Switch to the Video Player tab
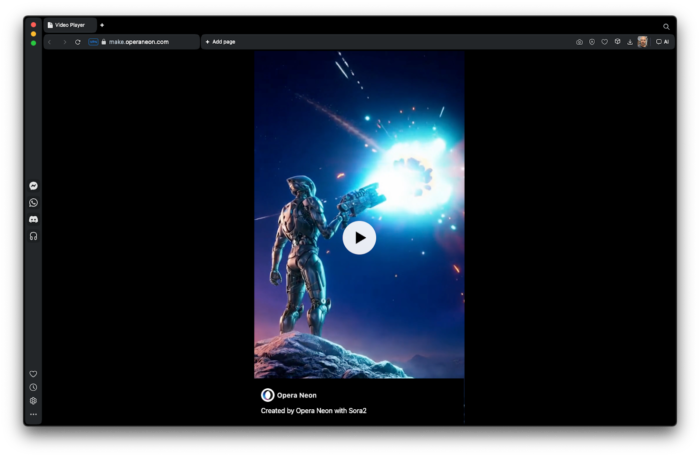This screenshot has height=457, width=700. tap(69, 25)
